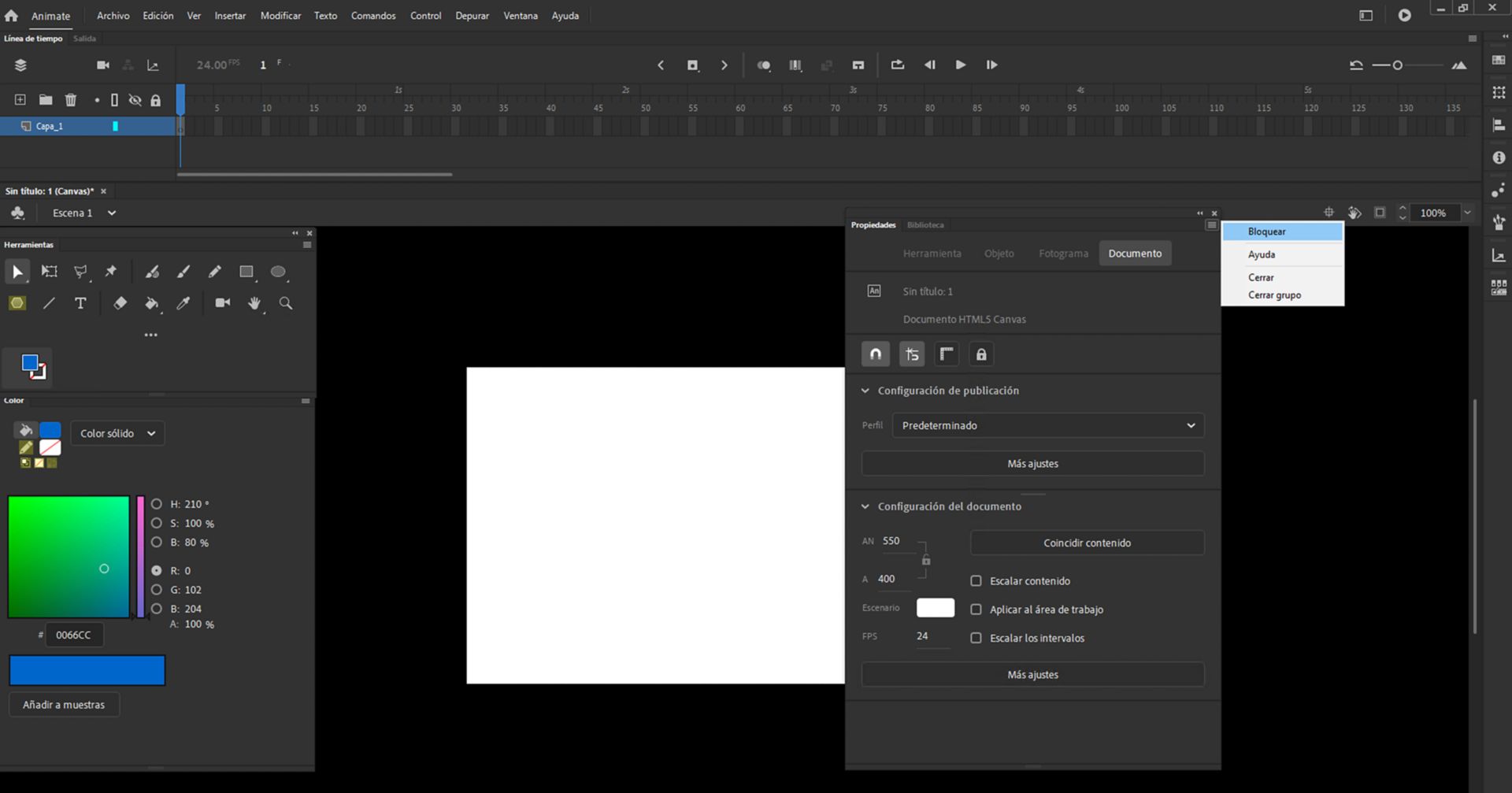Select the Asset Warp pin tool
This screenshot has height=793, width=1512.
pyautogui.click(x=111, y=272)
